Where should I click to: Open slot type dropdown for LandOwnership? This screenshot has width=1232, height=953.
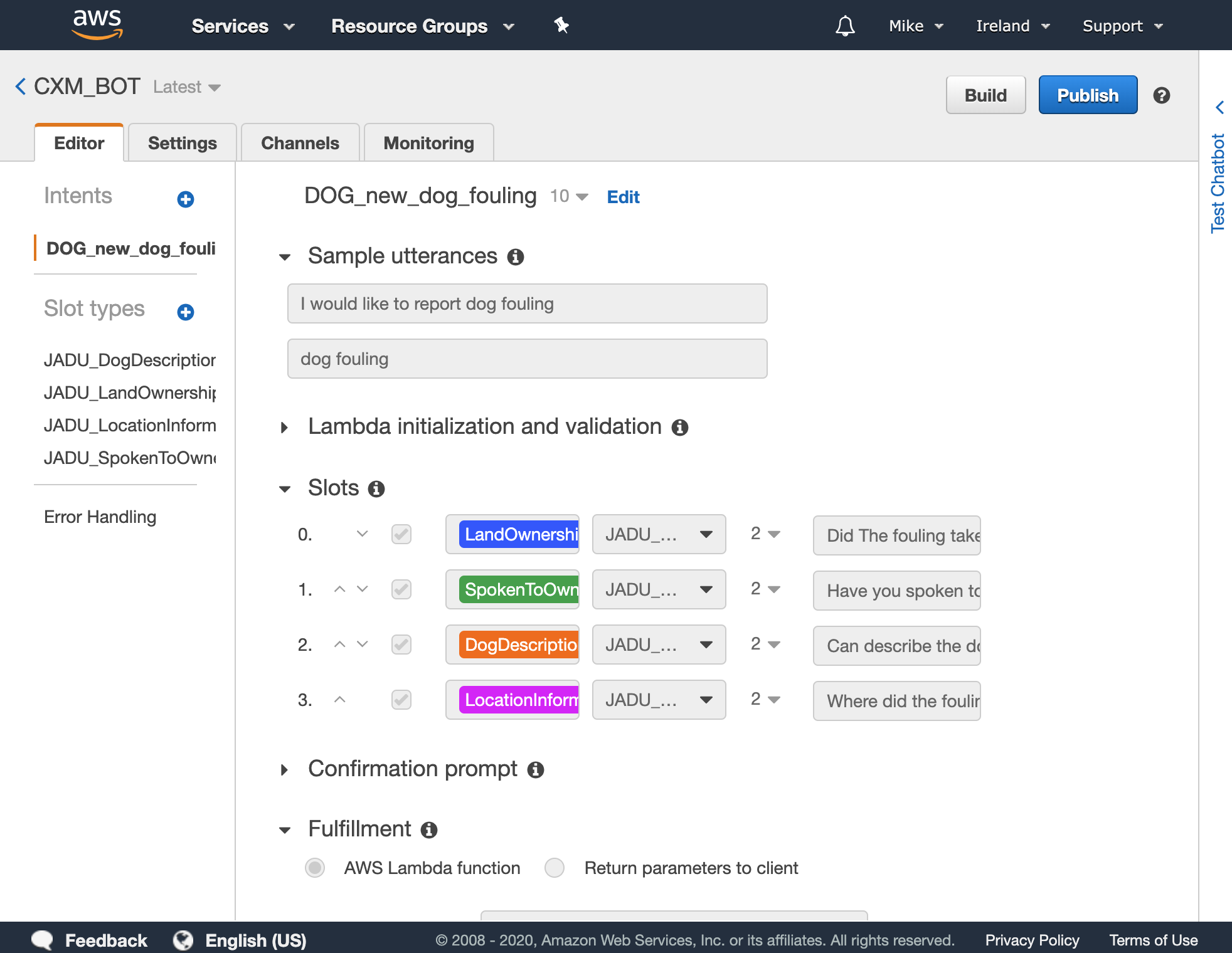pos(659,534)
